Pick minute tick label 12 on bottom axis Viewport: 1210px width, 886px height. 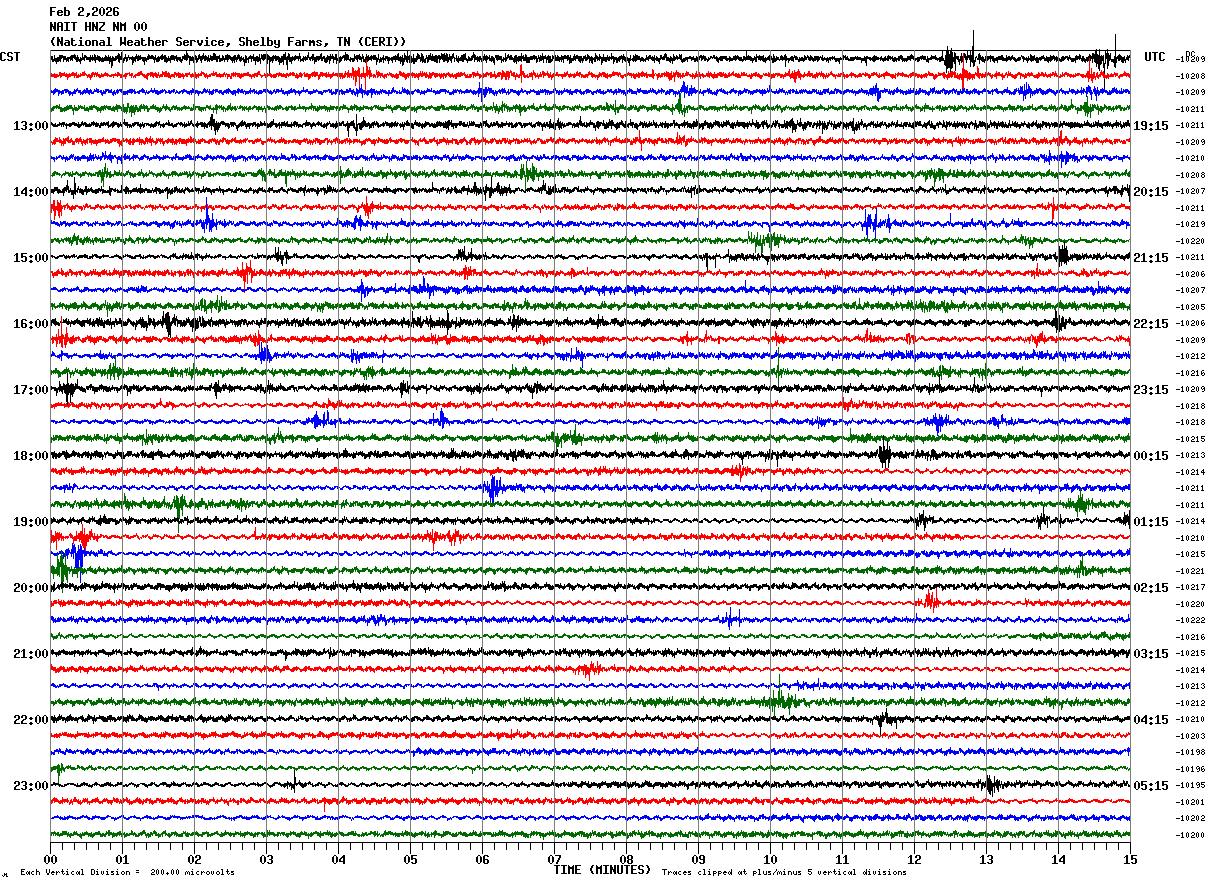pos(914,859)
